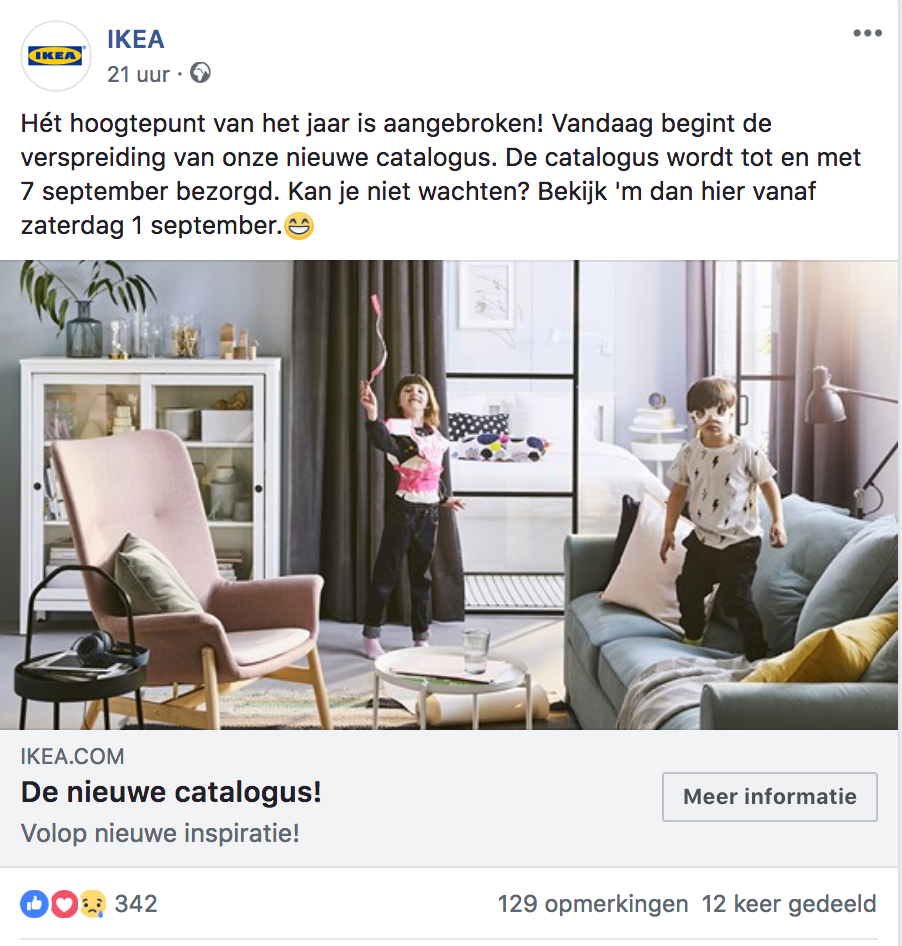Viewport: 902px width, 946px height.
Task: Click the blue Like reaction icon
Action: 34,904
